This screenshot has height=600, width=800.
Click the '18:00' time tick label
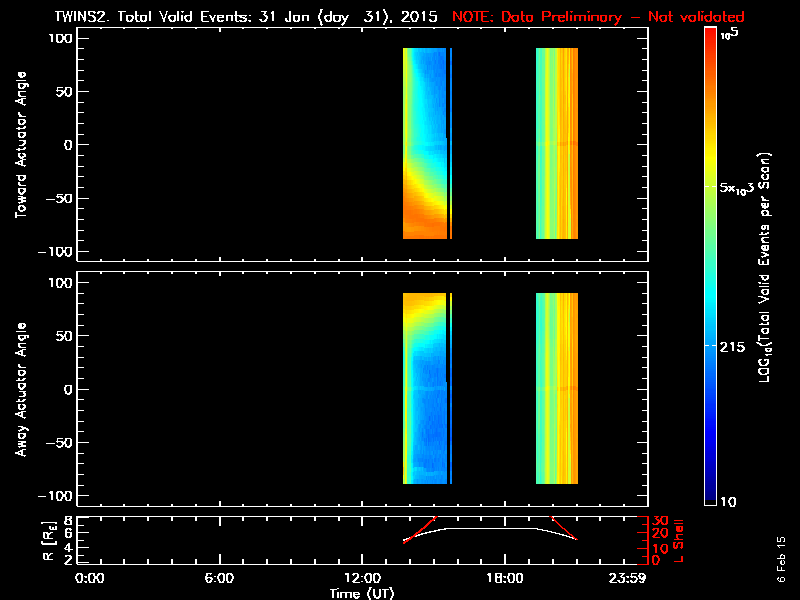[505, 578]
